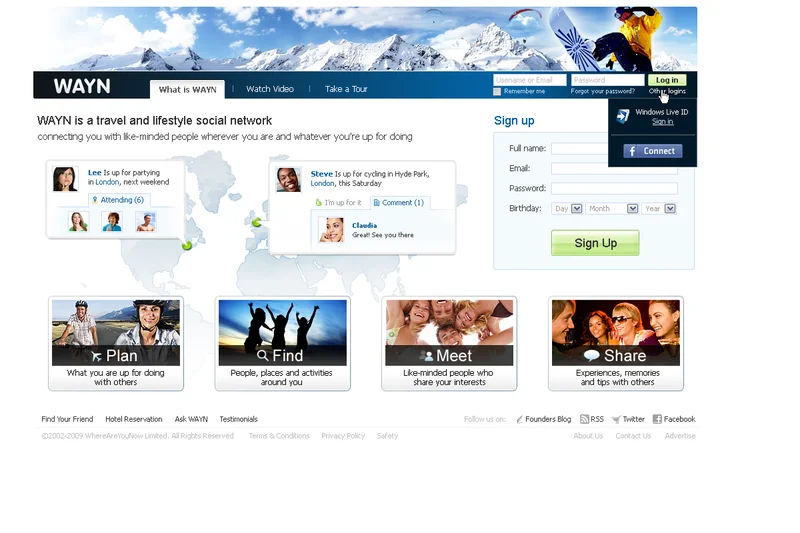Image resolution: width=800 pixels, height=533 pixels.
Task: Switch to the Watch Video tab
Action: [x=270, y=89]
